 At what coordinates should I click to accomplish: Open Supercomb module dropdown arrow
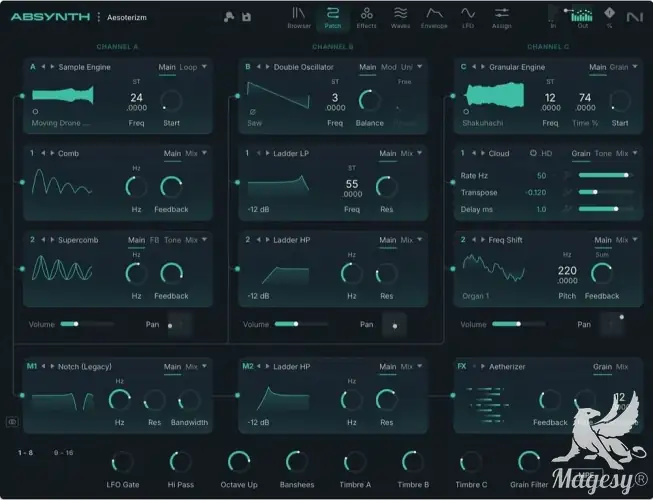[x=204, y=239]
